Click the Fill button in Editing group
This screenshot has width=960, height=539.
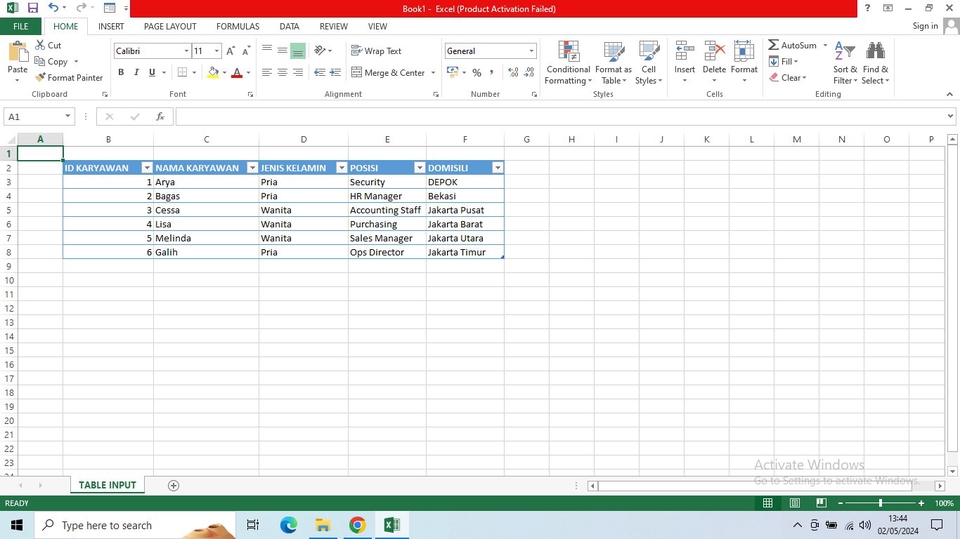(x=783, y=61)
